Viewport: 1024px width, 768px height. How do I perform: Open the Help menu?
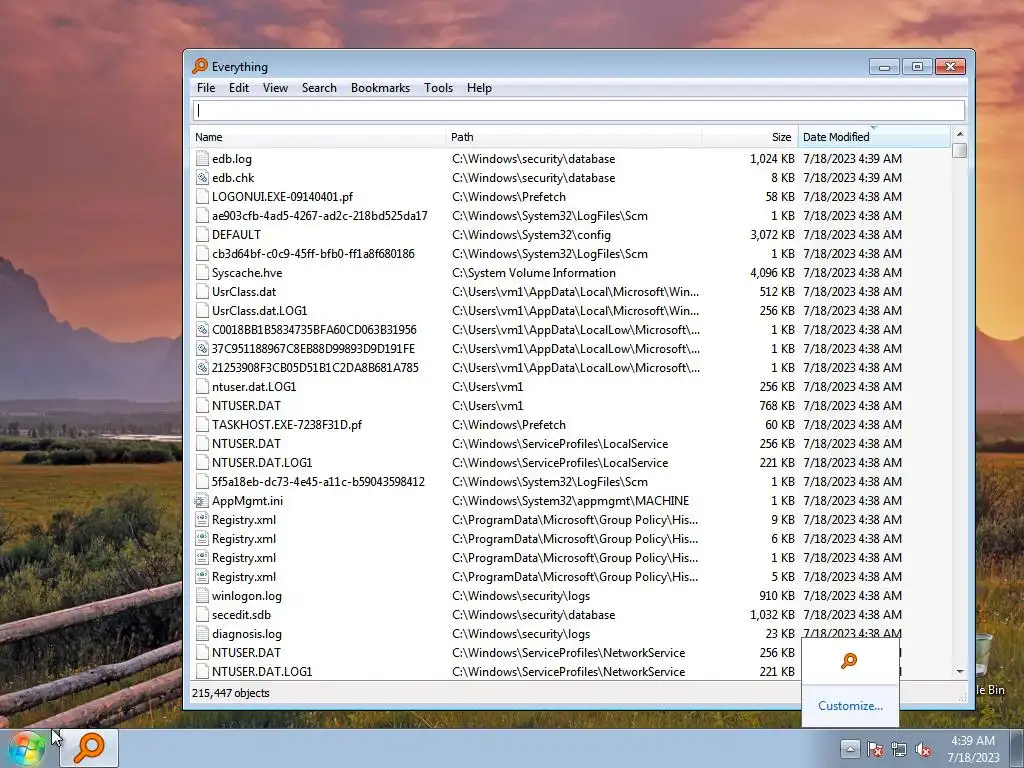coord(479,88)
